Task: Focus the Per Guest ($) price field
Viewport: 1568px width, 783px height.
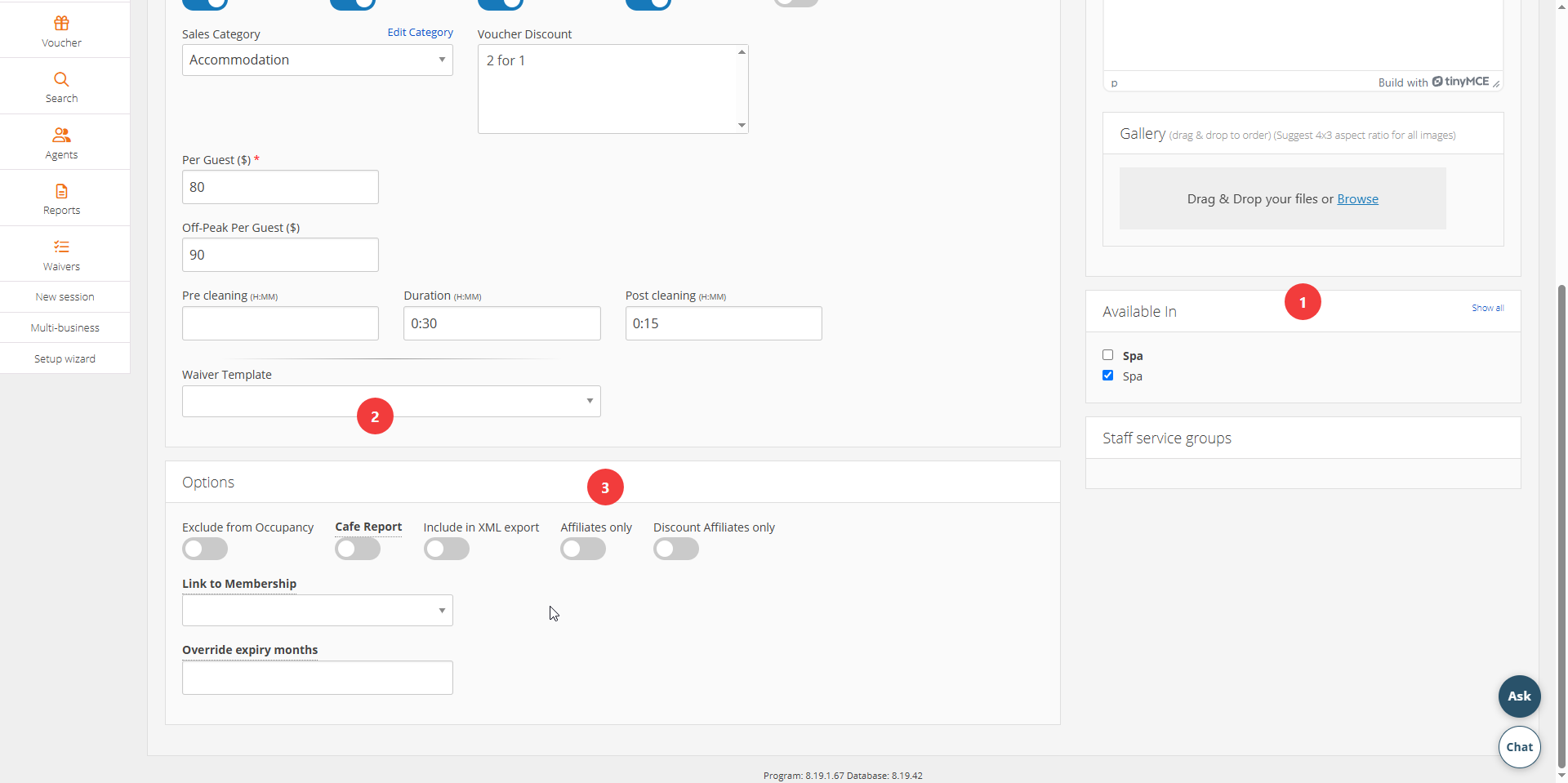Action: point(280,187)
